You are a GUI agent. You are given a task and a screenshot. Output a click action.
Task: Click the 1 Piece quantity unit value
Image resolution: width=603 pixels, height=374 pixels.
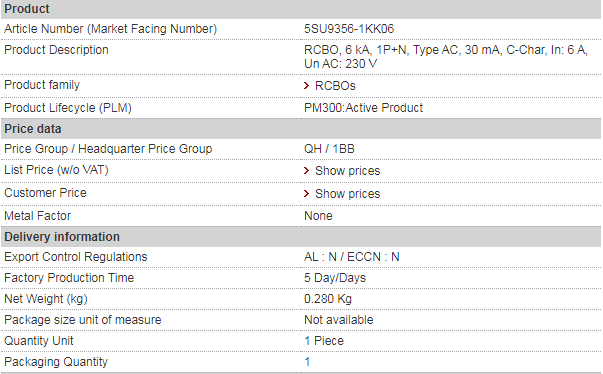pos(324,341)
